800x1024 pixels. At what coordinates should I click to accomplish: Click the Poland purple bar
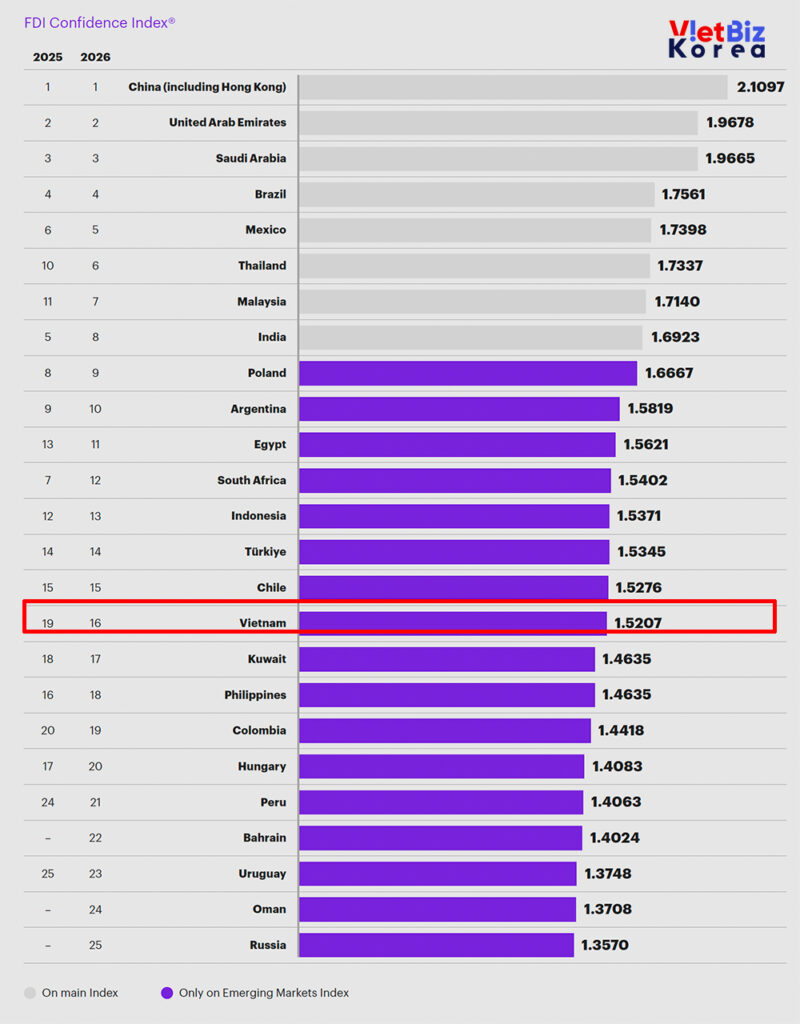(467, 373)
